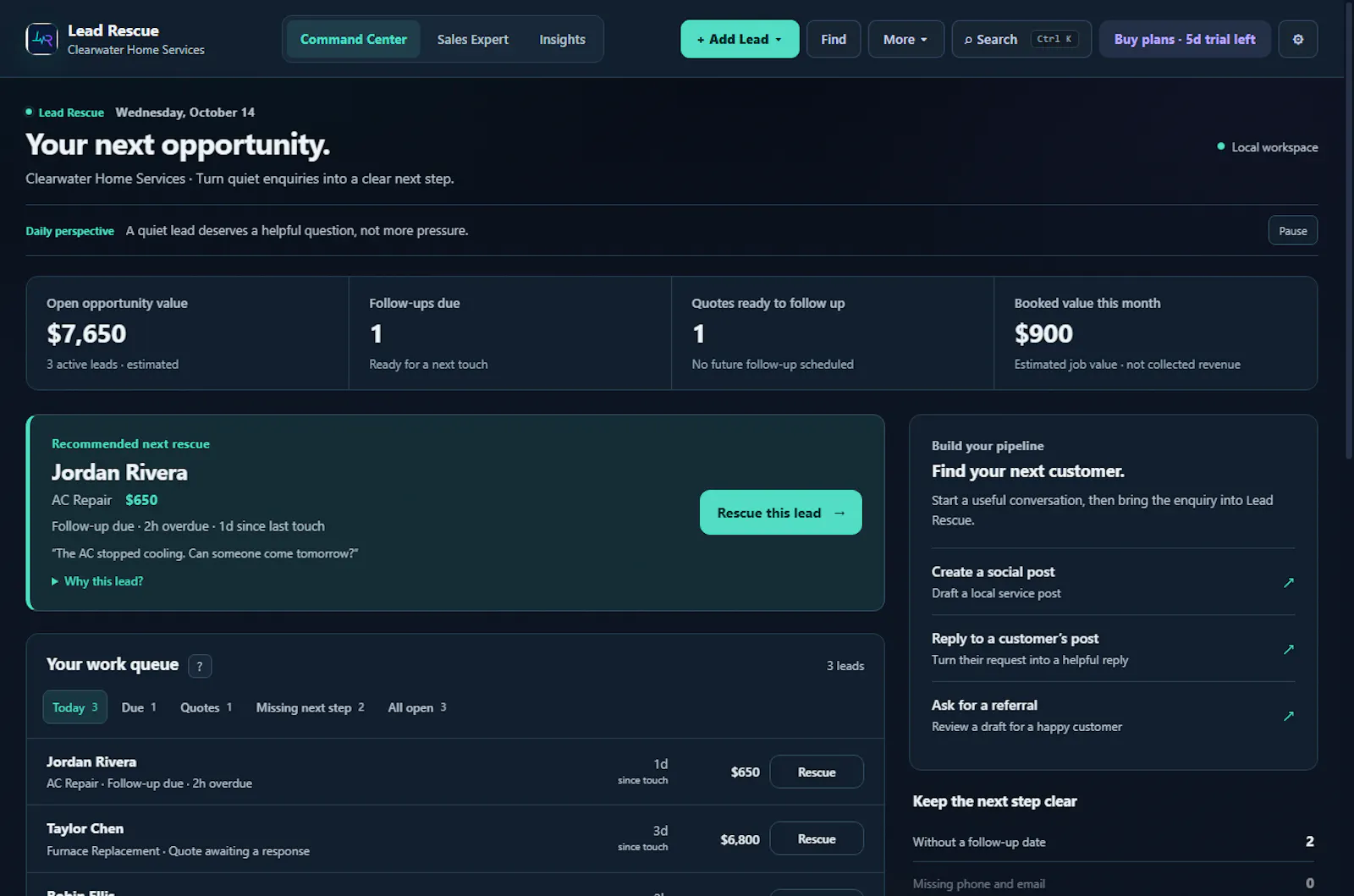Click Rescue in the Taylor Chen row
Viewport: 1354px width, 896px height.
click(817, 838)
